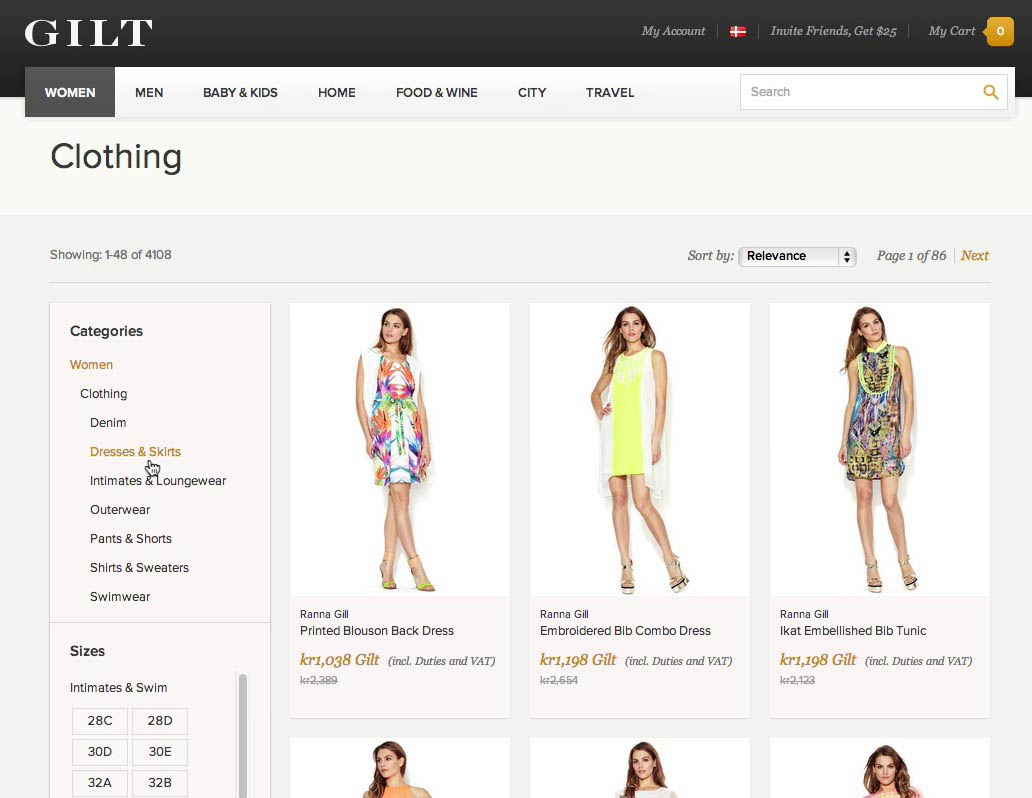Open the Food & Wine tab
The height and width of the screenshot is (798, 1032).
click(436, 92)
